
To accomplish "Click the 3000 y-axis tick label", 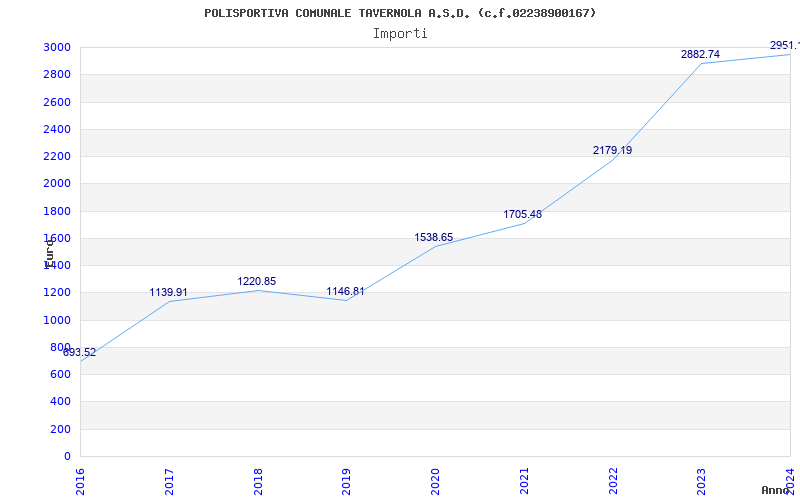I will [57, 47].
